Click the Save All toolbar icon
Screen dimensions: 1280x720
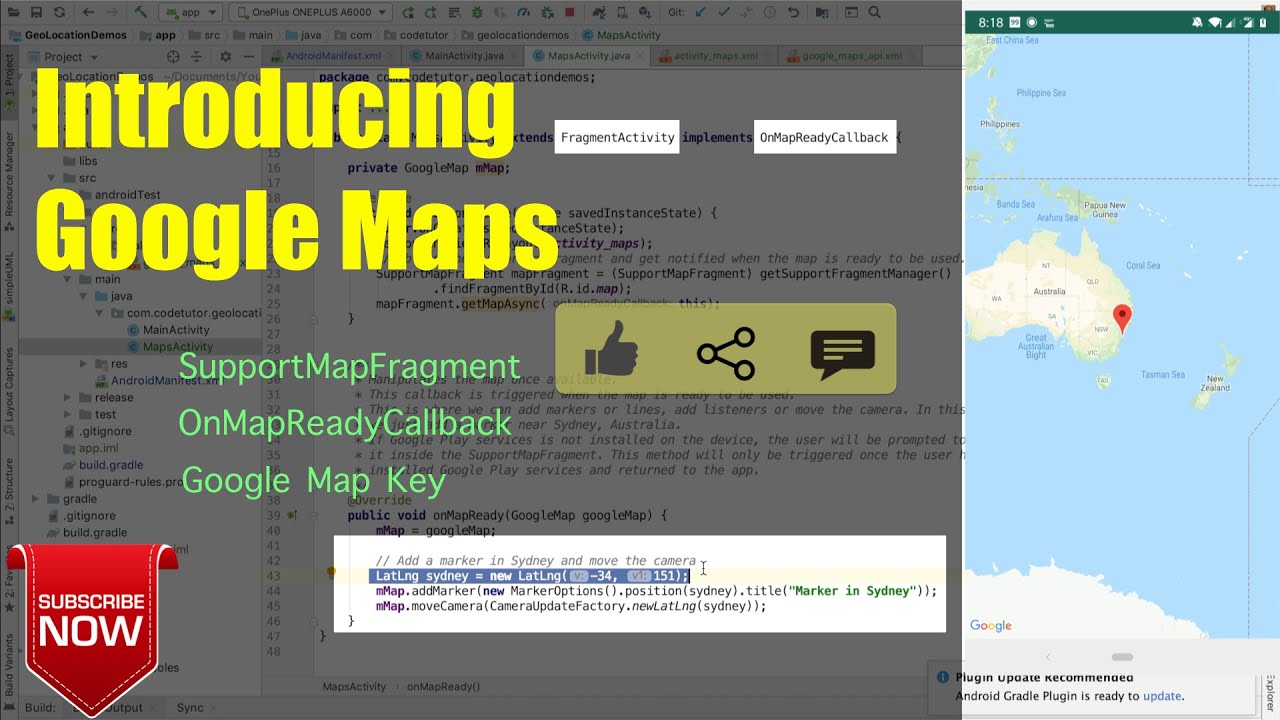pos(36,13)
